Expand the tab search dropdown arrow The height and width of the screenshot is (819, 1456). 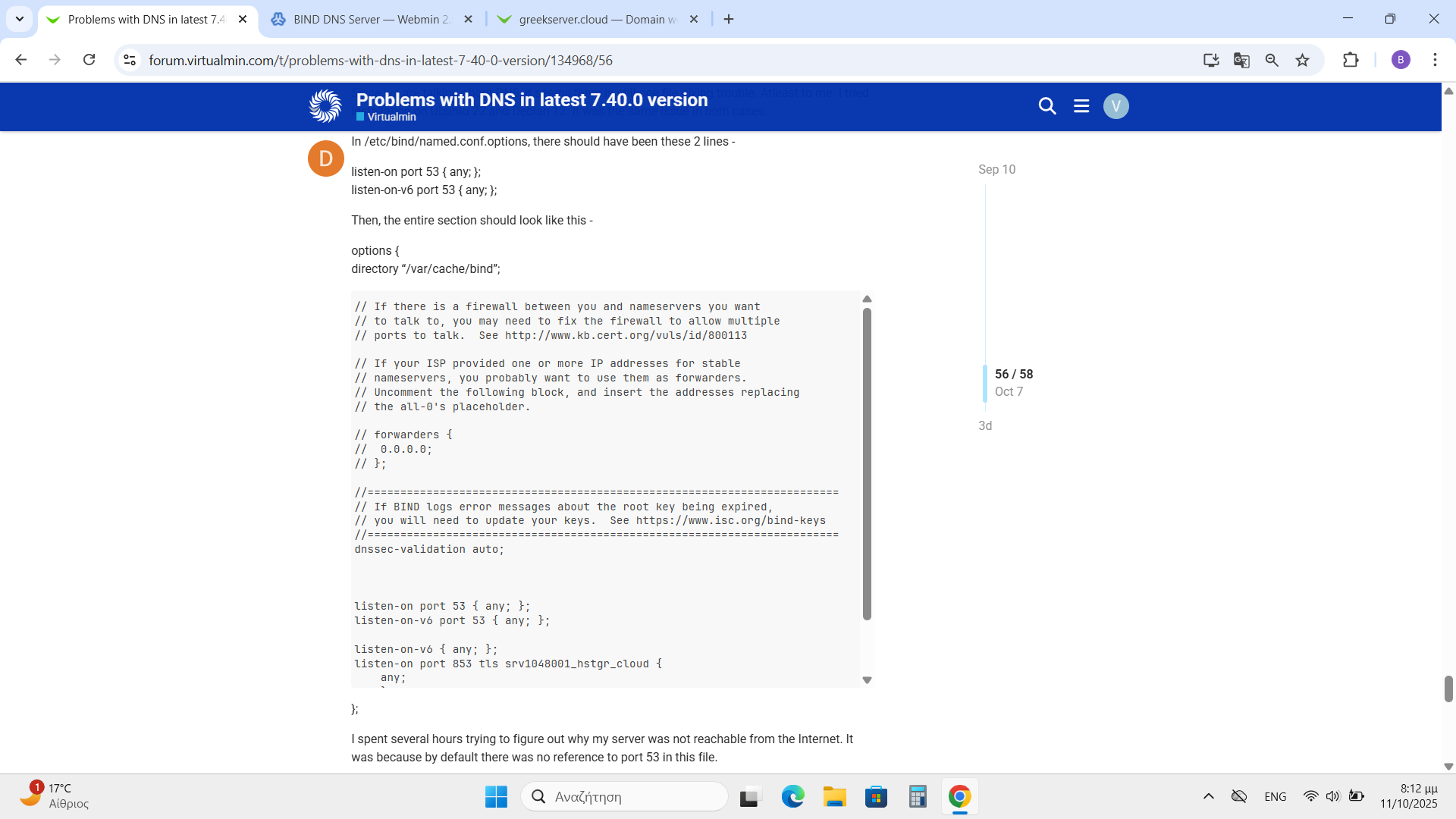(20, 19)
